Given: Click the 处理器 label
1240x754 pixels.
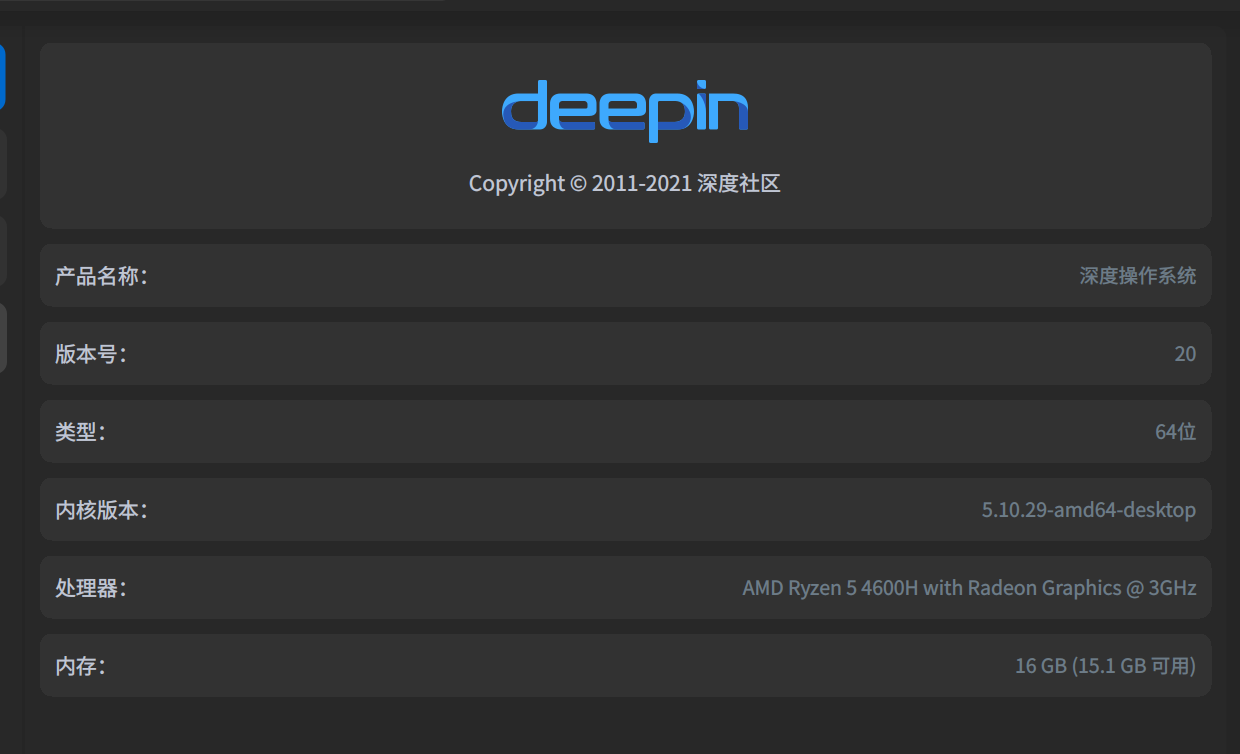Looking at the screenshot, I should tap(91, 588).
